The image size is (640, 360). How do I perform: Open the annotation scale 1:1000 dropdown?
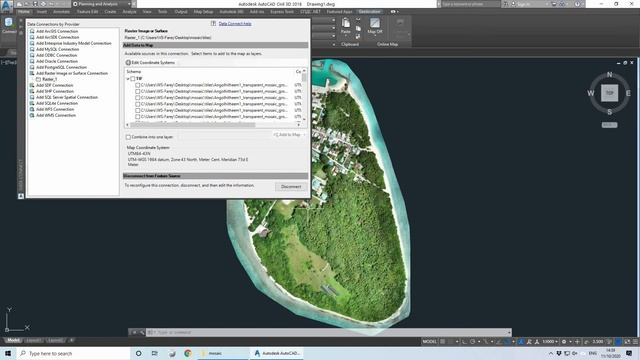550,342
